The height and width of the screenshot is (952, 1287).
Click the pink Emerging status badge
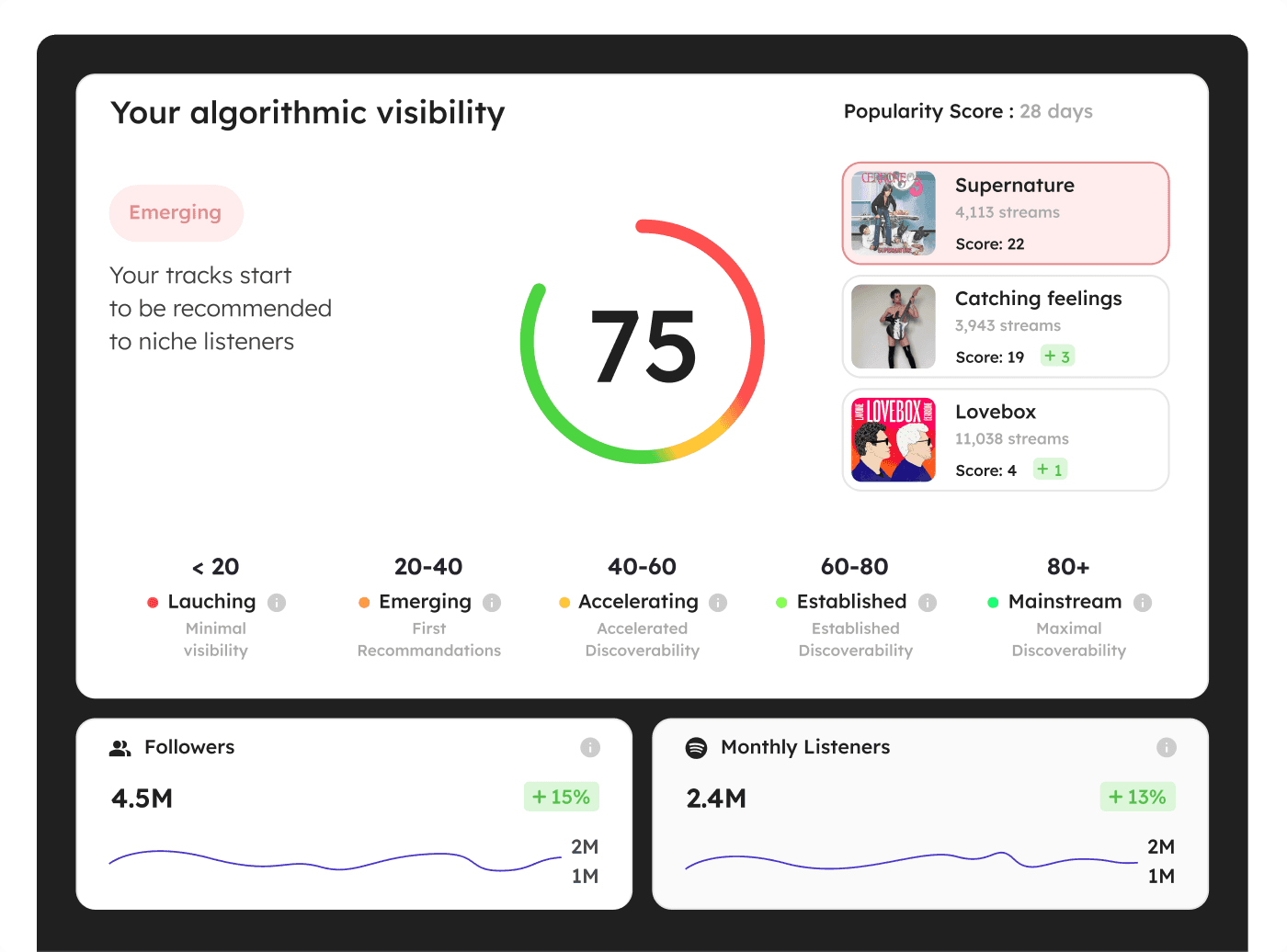tap(176, 213)
